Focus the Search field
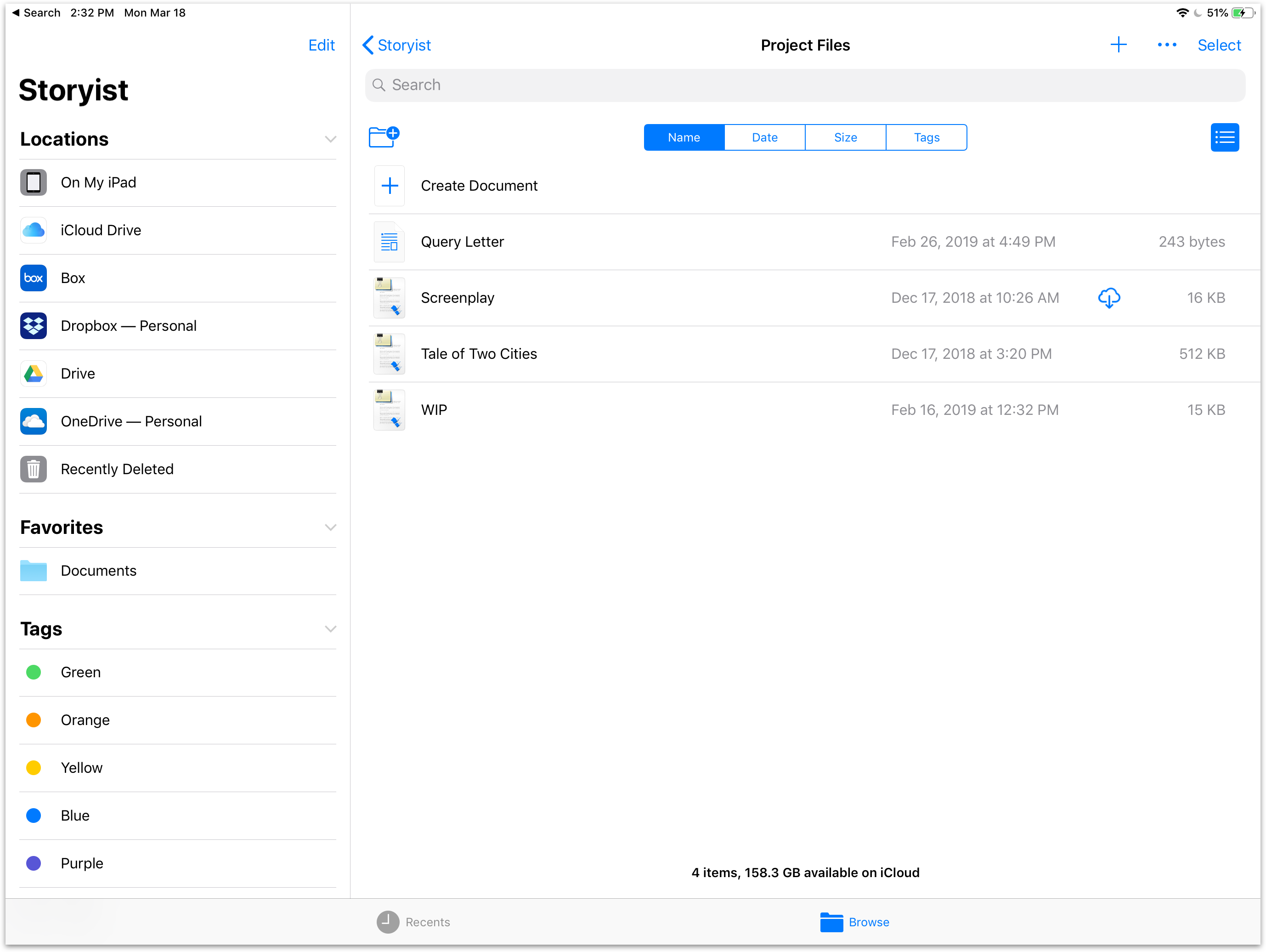Screen dimensions: 1266x952 pos(805,85)
